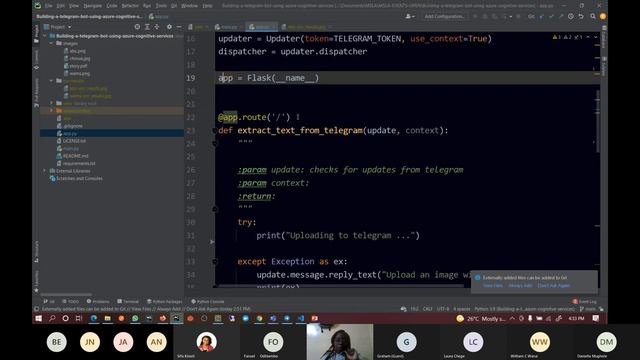Go to next highlighted error arrow
Viewport: 640px width, 360px height.
(596, 37)
